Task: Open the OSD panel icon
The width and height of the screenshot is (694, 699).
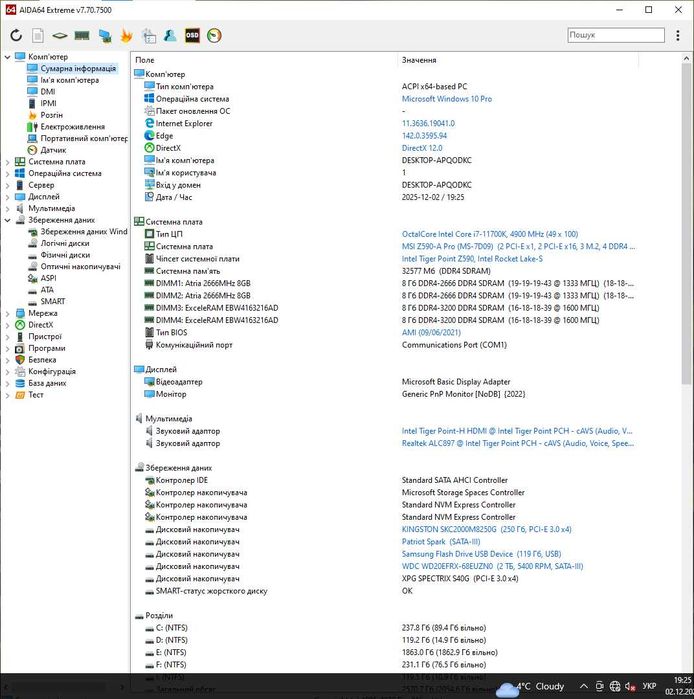Action: [x=192, y=35]
